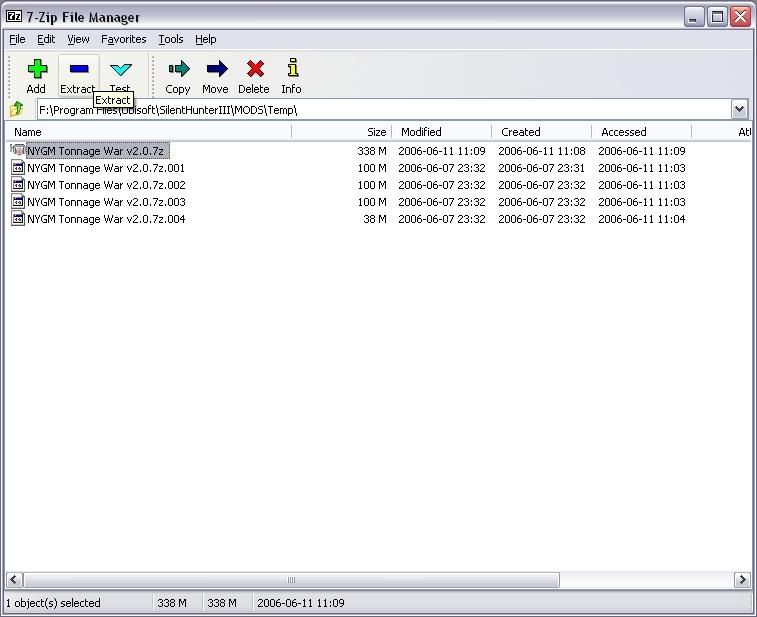Click the 38 M size cell
Screen dimensions: 757x617
[x=375, y=219]
